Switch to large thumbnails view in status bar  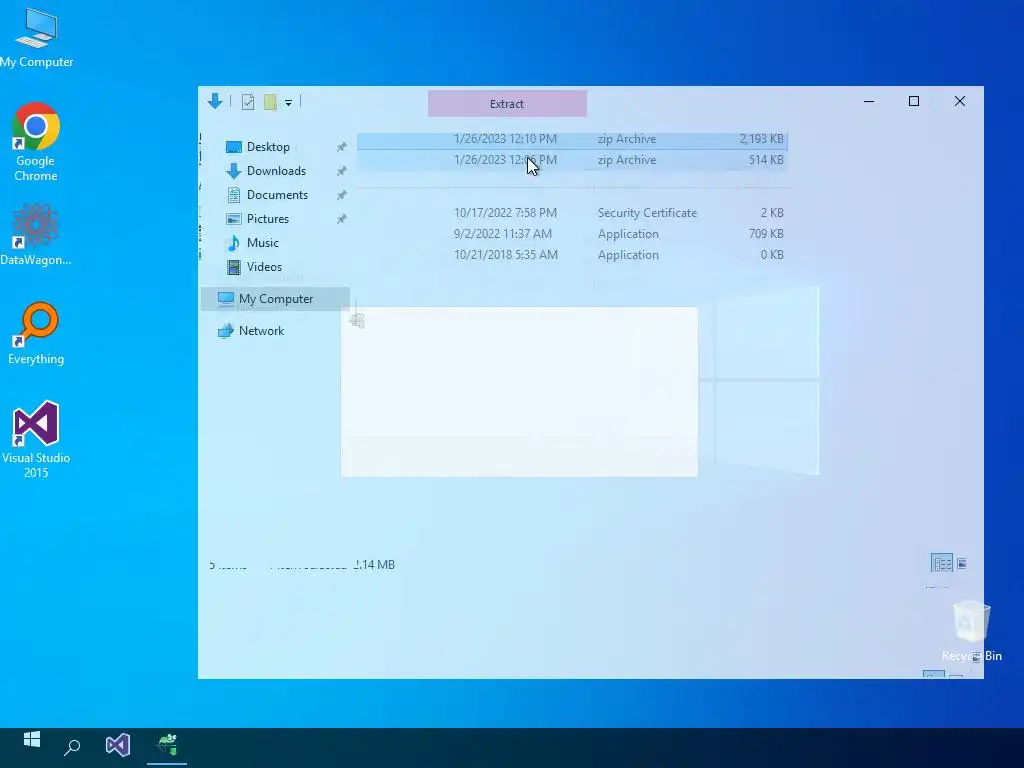[x=962, y=563]
